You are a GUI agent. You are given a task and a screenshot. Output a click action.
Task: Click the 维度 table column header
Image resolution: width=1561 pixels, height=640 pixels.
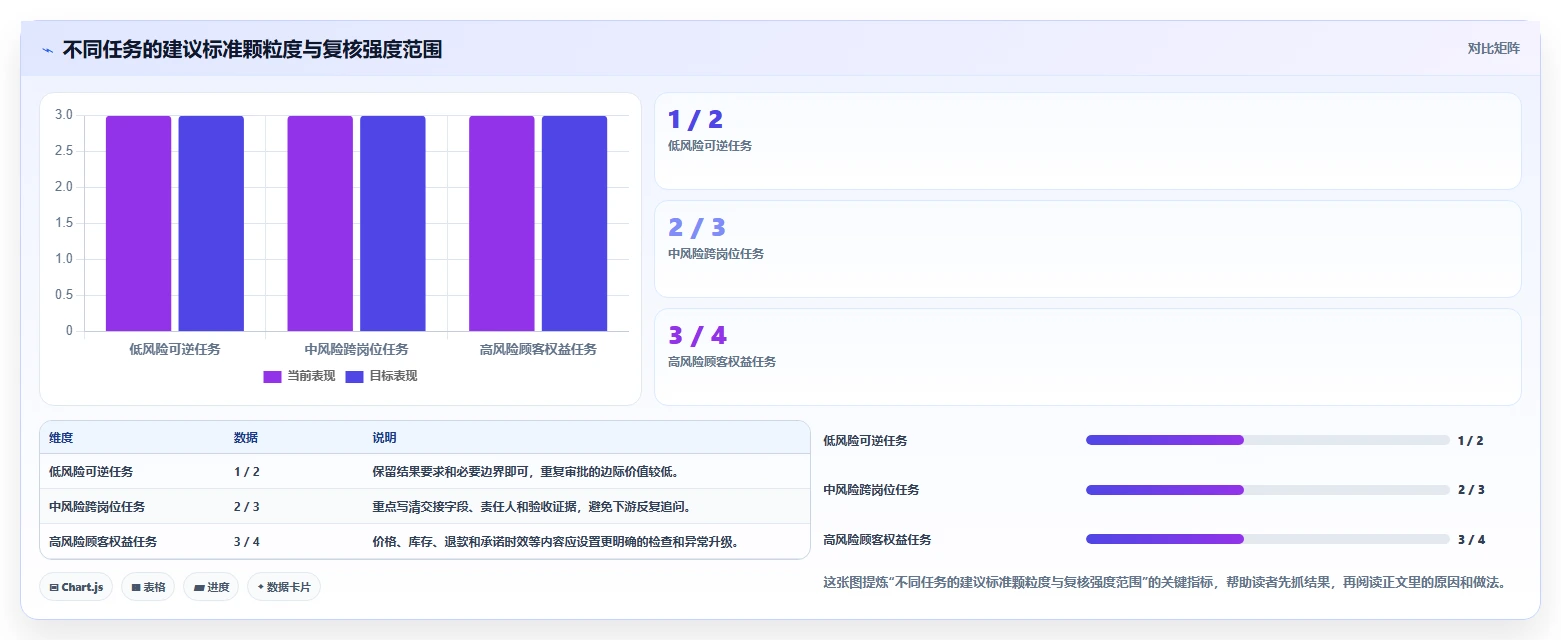coord(61,438)
